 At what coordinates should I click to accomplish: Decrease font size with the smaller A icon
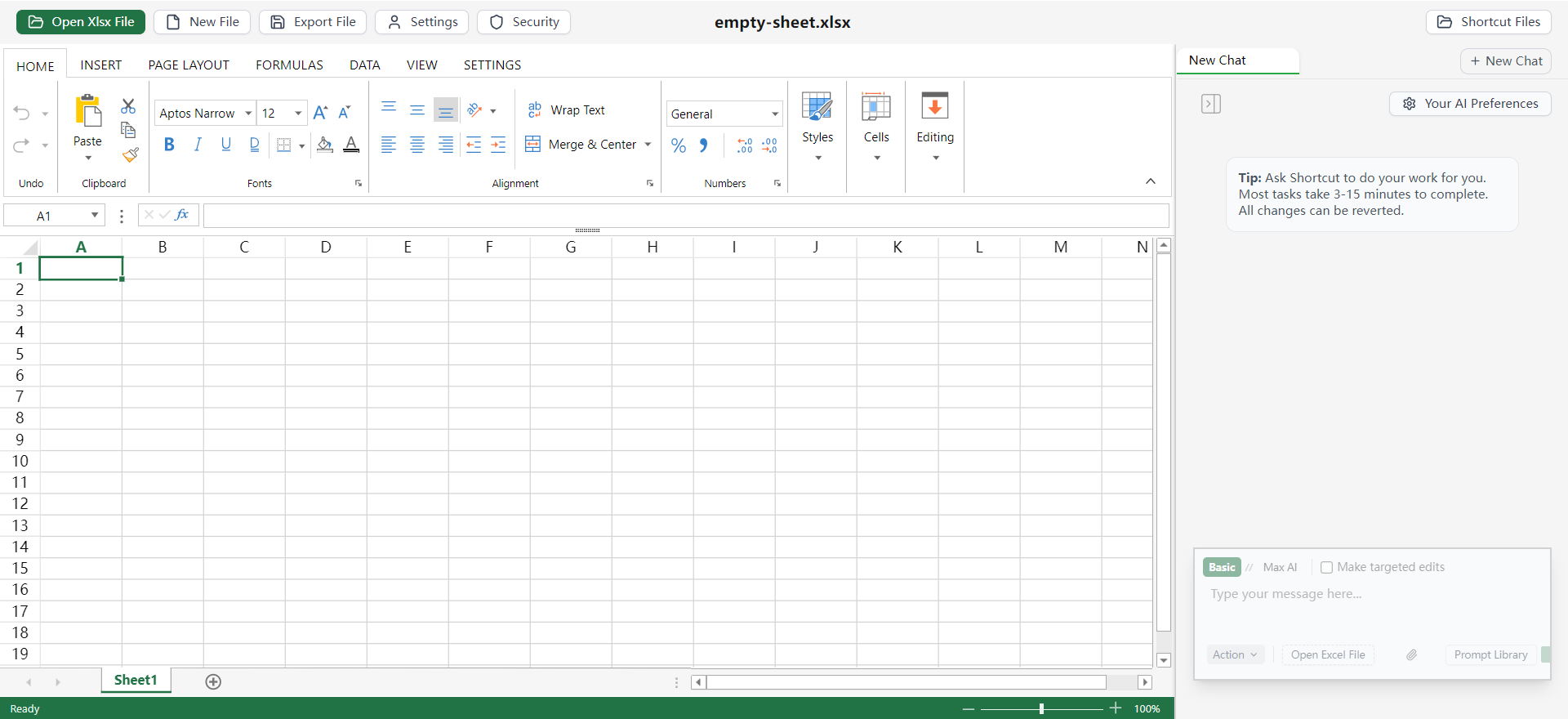(x=345, y=112)
